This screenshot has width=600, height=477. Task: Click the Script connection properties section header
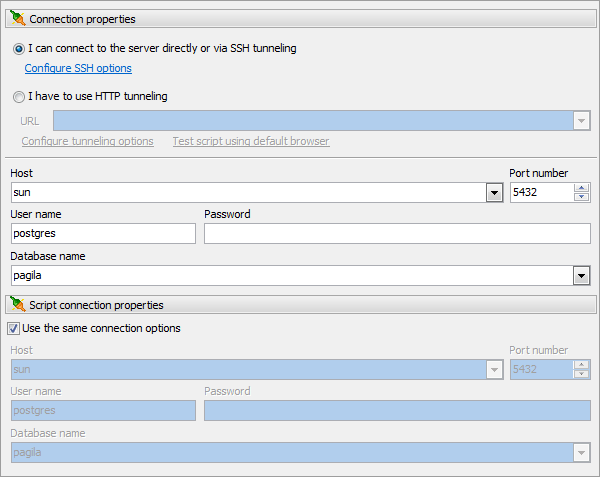pyautogui.click(x=301, y=304)
